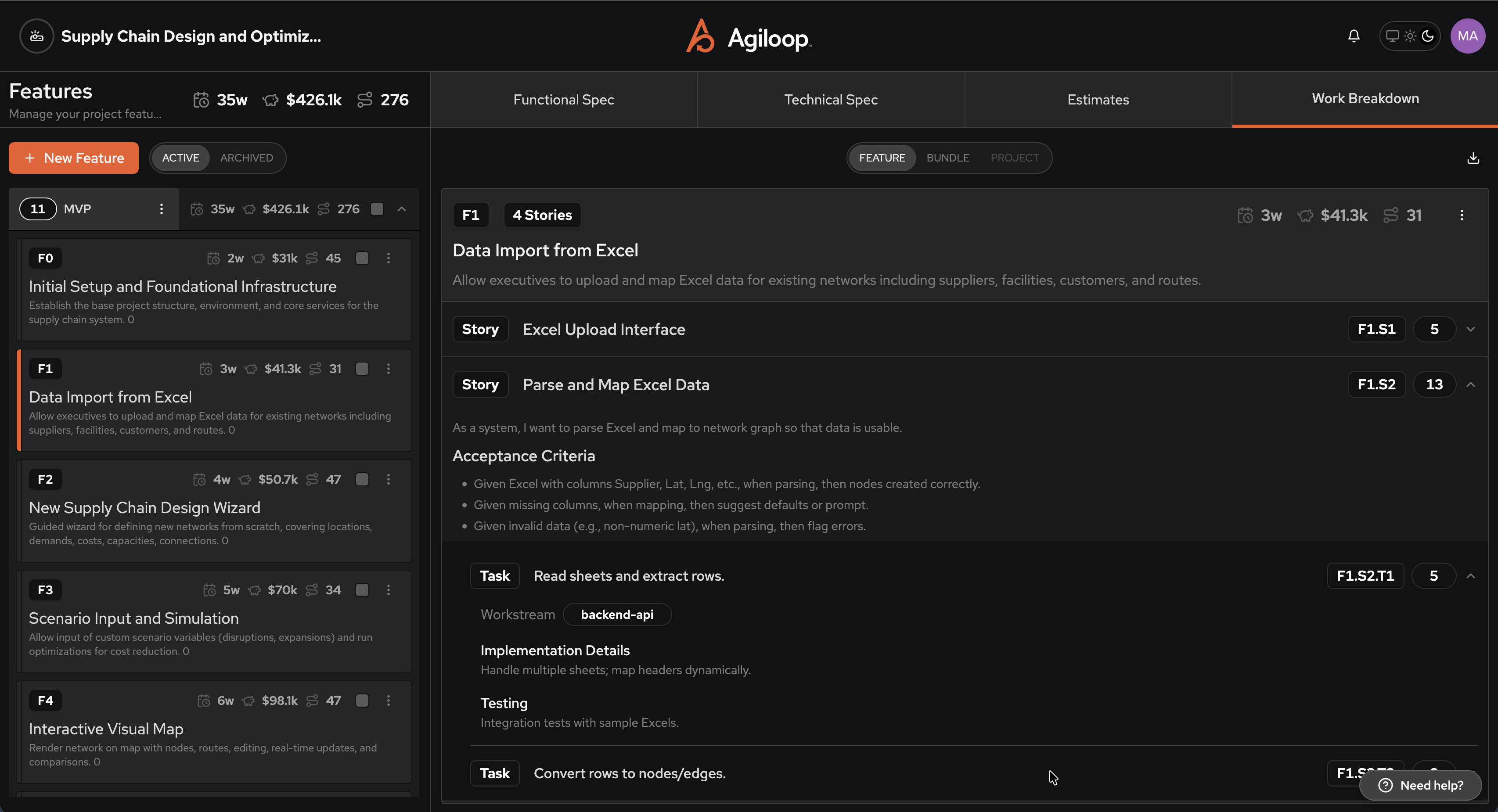Image resolution: width=1498 pixels, height=812 pixels.
Task: Open F2 card kebab menu
Action: pos(389,479)
